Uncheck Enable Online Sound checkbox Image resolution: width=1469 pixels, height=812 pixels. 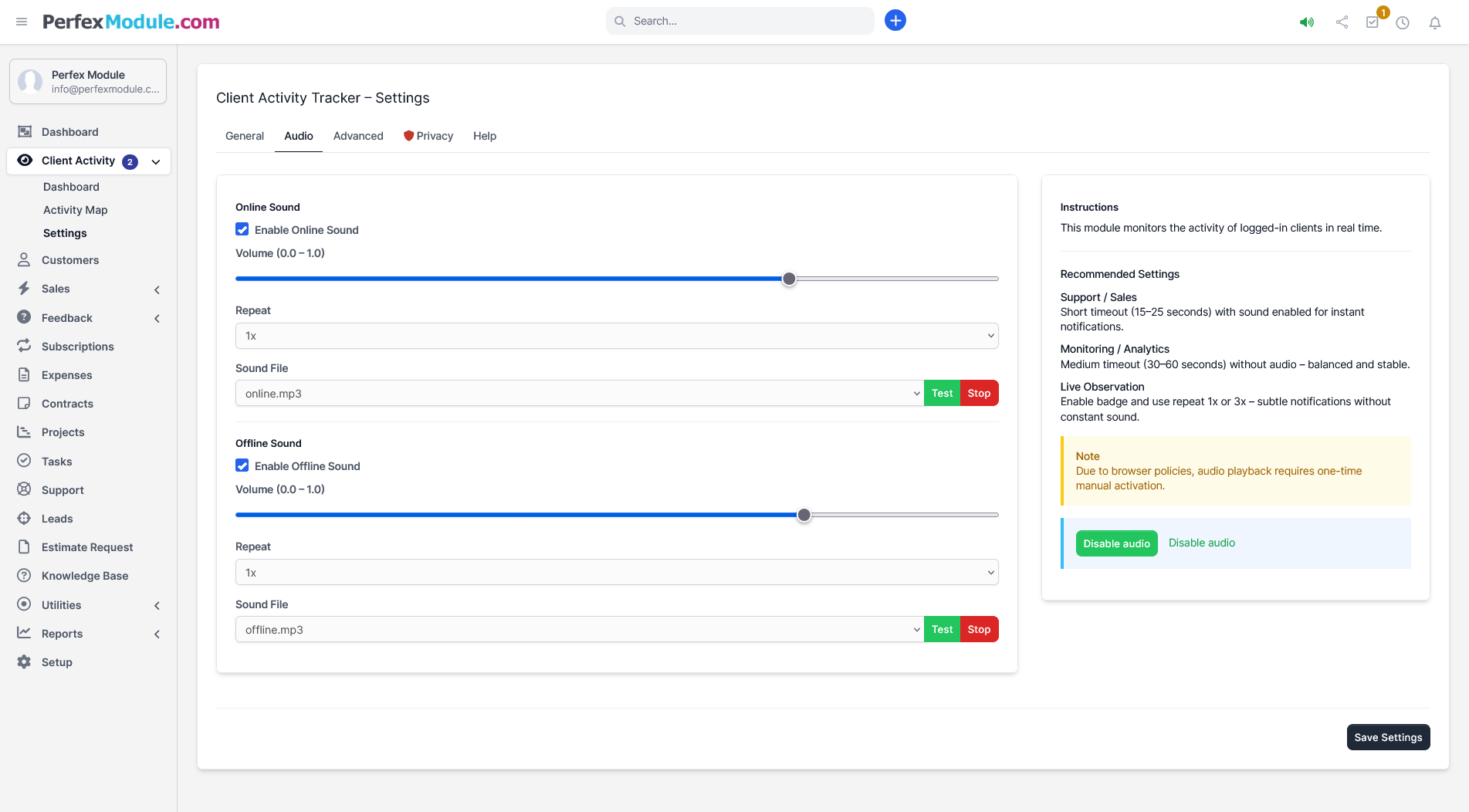pyautogui.click(x=242, y=229)
